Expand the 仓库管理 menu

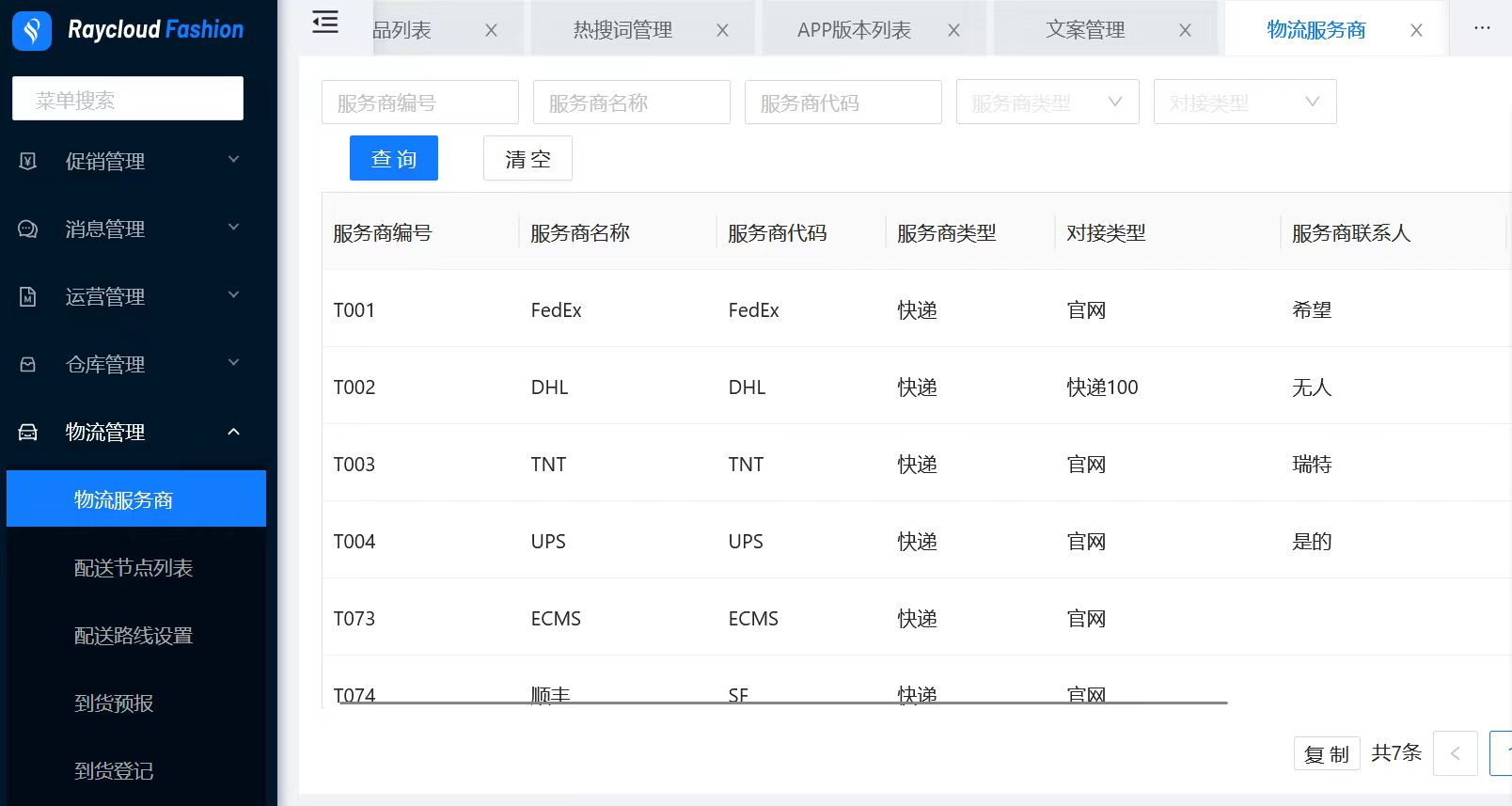[234, 363]
